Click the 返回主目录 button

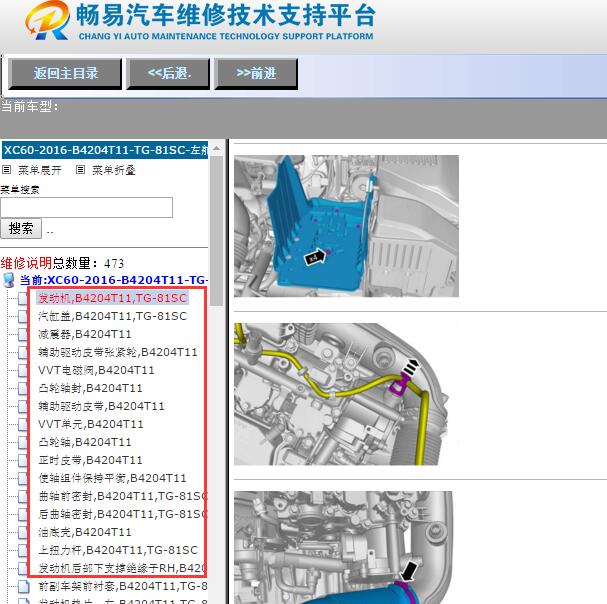[65, 74]
